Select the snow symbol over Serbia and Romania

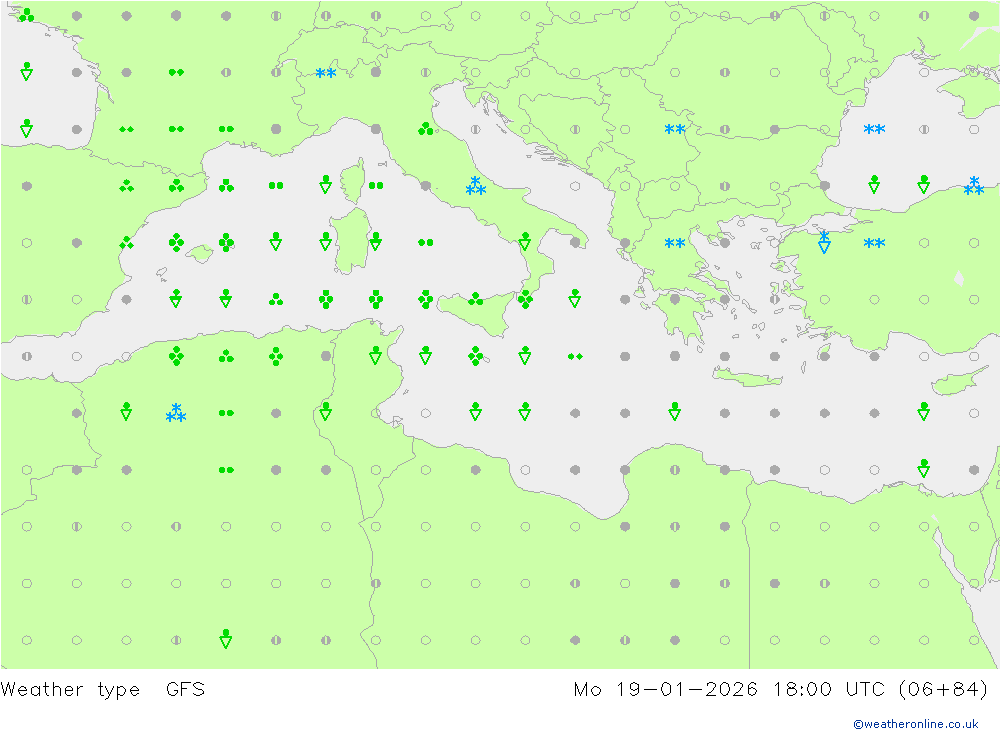[x=675, y=130]
